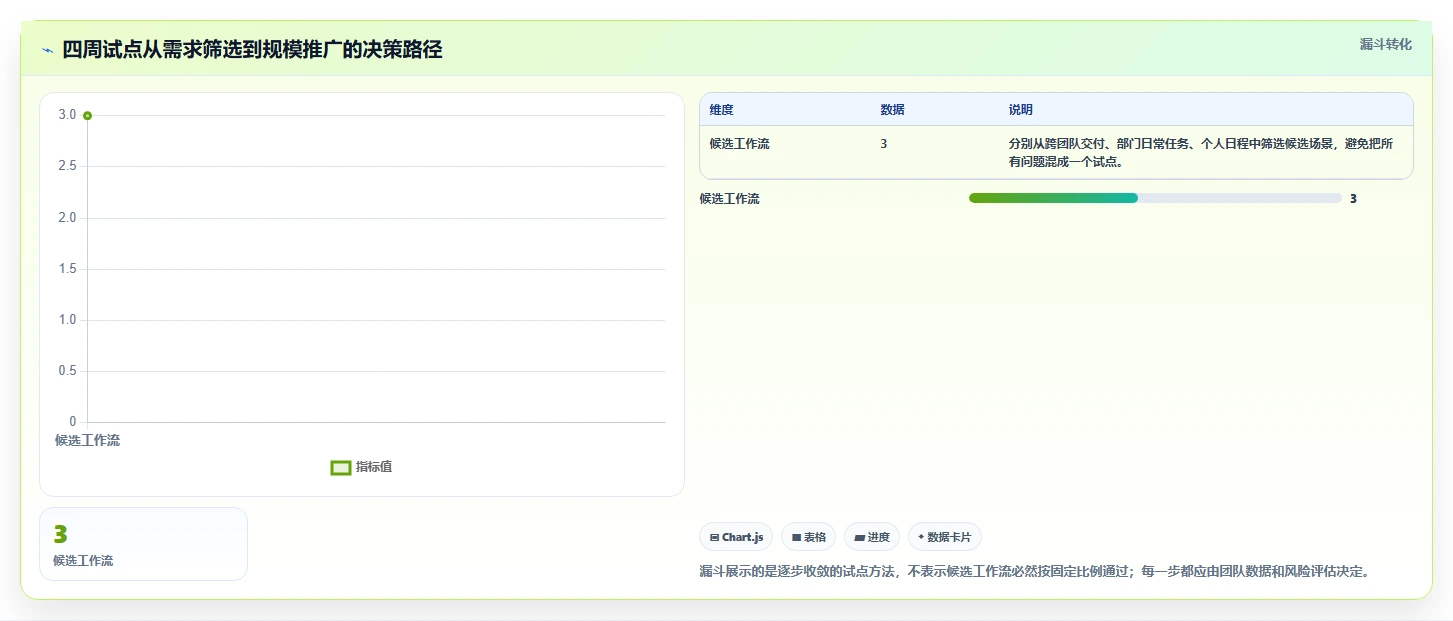Toggle the 指标值 legend swatch
Viewport: 1453px width, 621px height.
pos(341,467)
